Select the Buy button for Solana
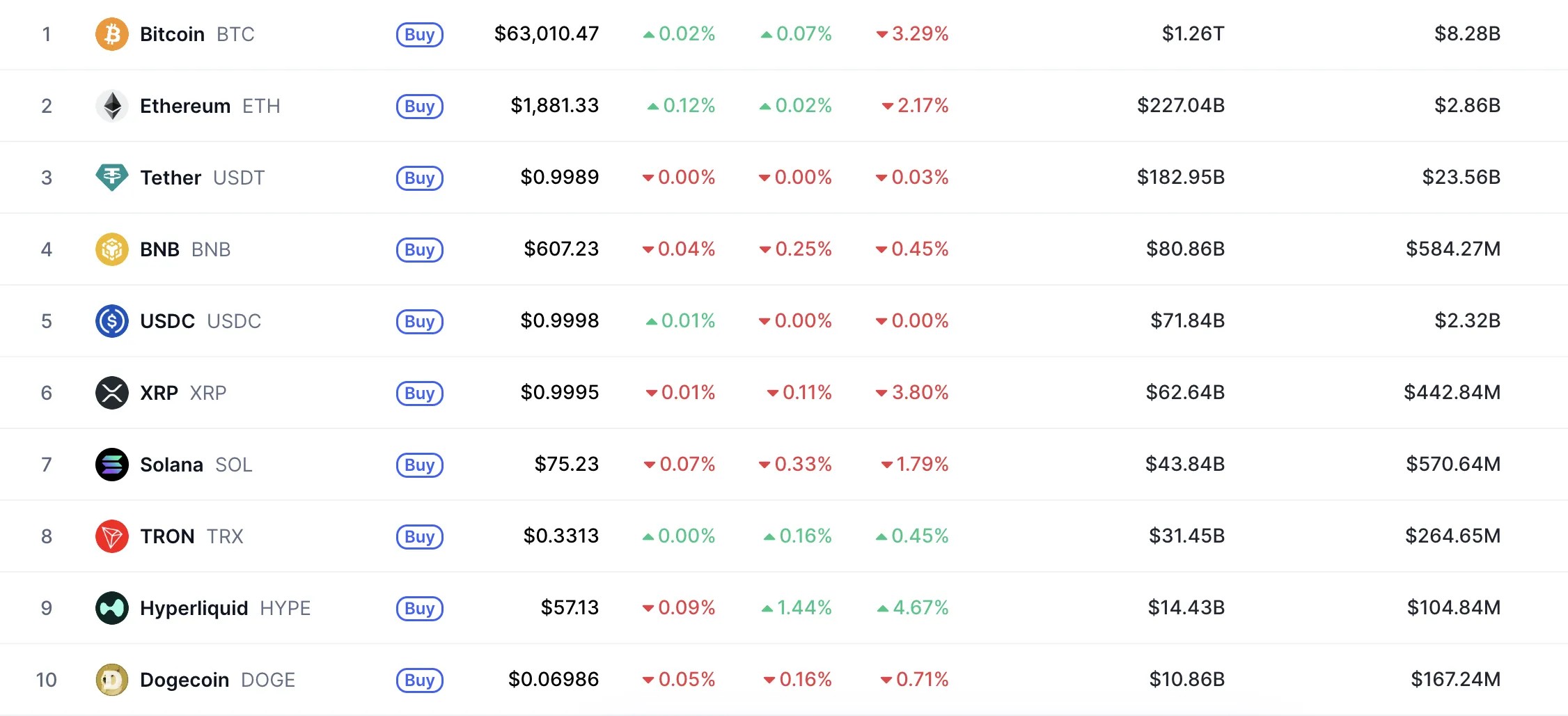Image resolution: width=1568 pixels, height=716 pixels. point(420,465)
